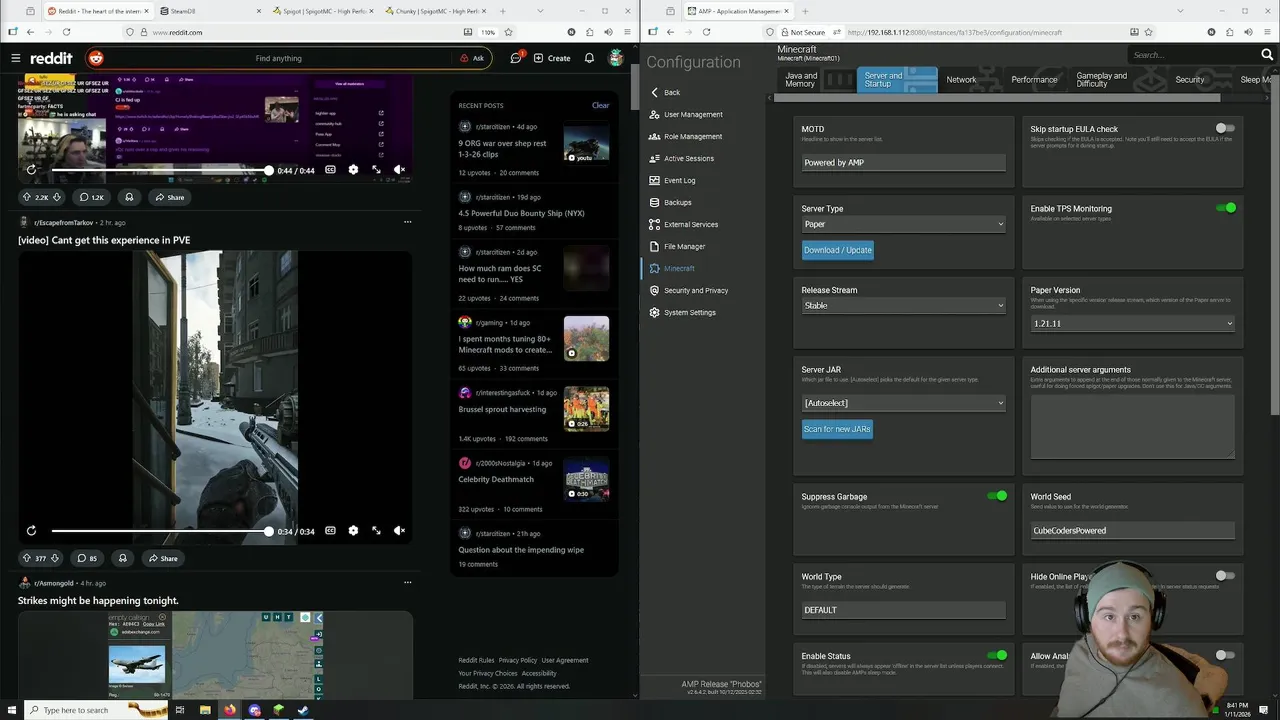This screenshot has height=720, width=1280.
Task: Toggle Enable TPS Monitoring switch
Action: pyautogui.click(x=1225, y=208)
